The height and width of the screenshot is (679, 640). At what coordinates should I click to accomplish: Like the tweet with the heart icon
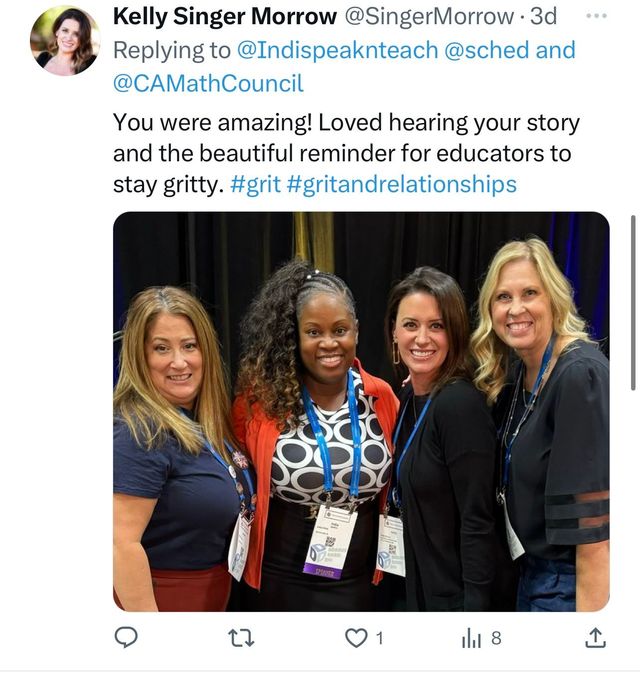click(356, 638)
